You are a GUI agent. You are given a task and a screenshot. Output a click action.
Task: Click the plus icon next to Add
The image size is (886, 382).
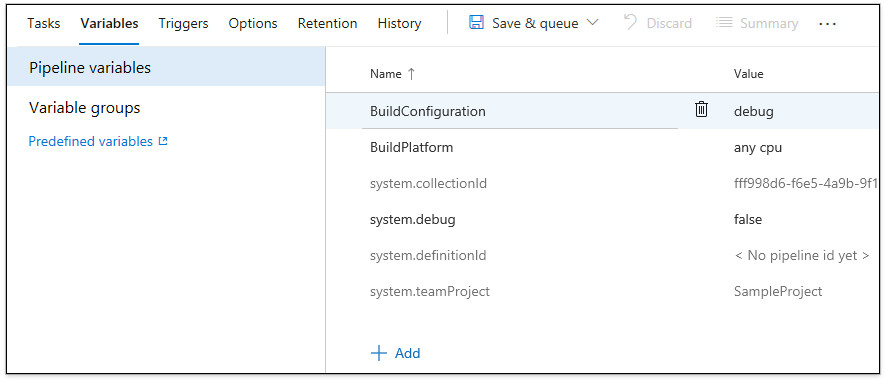click(379, 353)
